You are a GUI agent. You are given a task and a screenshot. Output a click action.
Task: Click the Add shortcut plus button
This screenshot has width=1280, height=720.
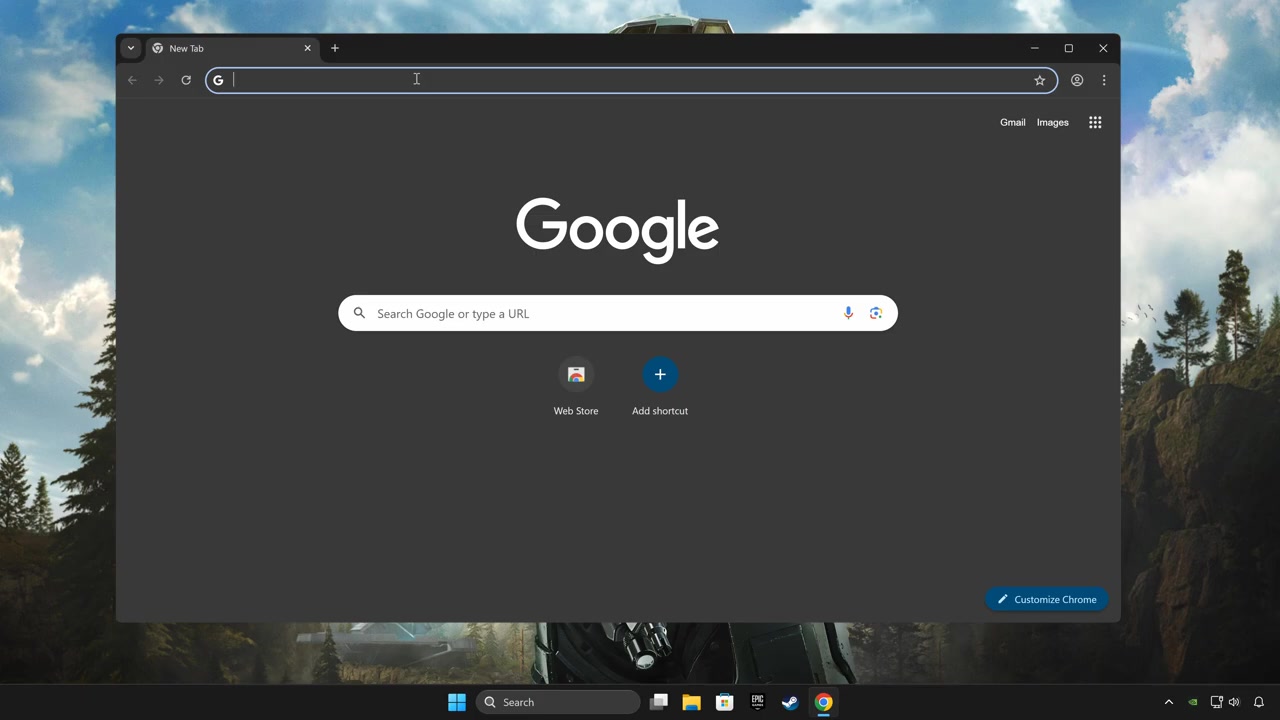pos(660,375)
